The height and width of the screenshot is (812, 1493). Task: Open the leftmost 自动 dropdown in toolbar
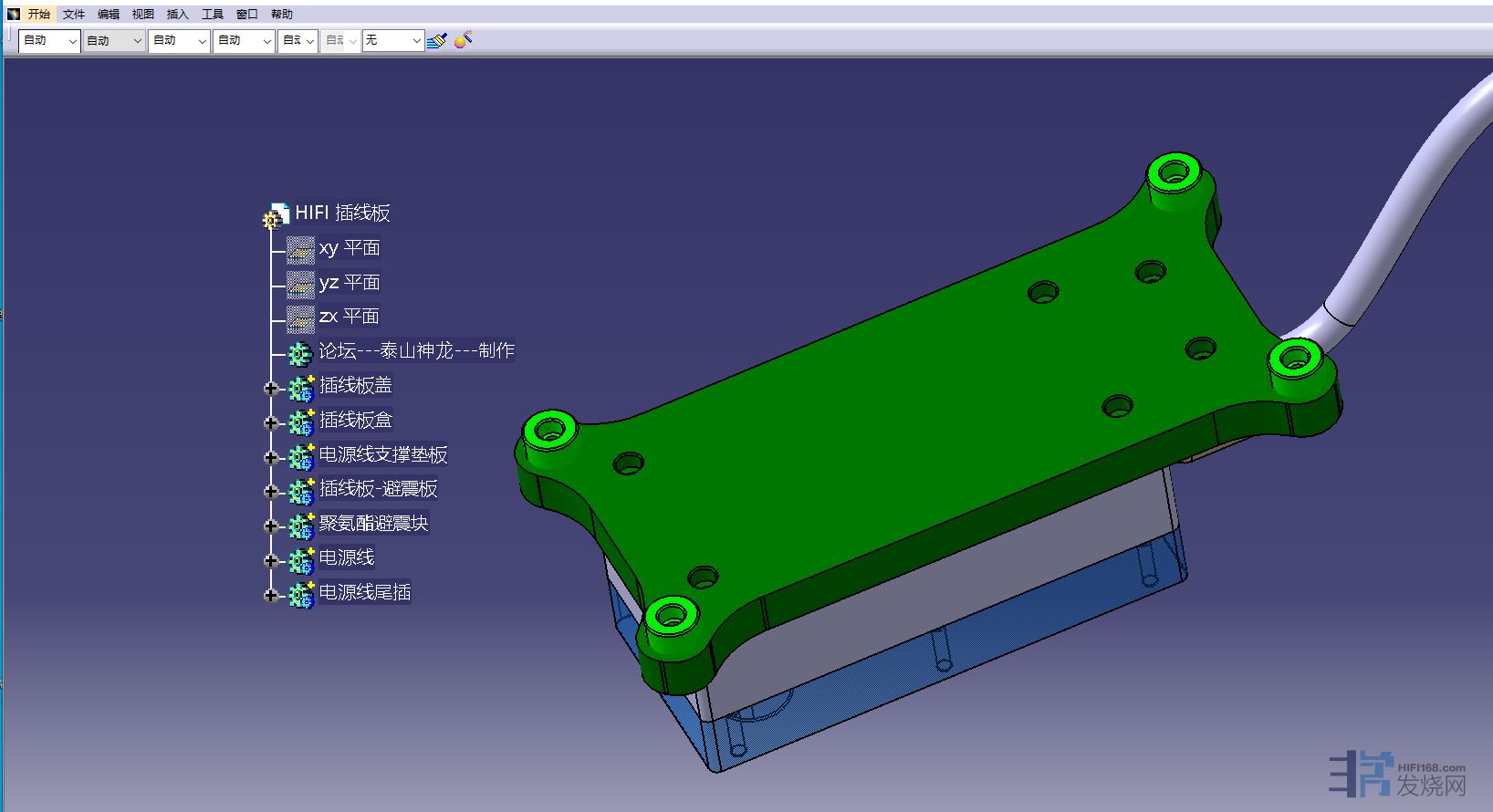tap(72, 40)
